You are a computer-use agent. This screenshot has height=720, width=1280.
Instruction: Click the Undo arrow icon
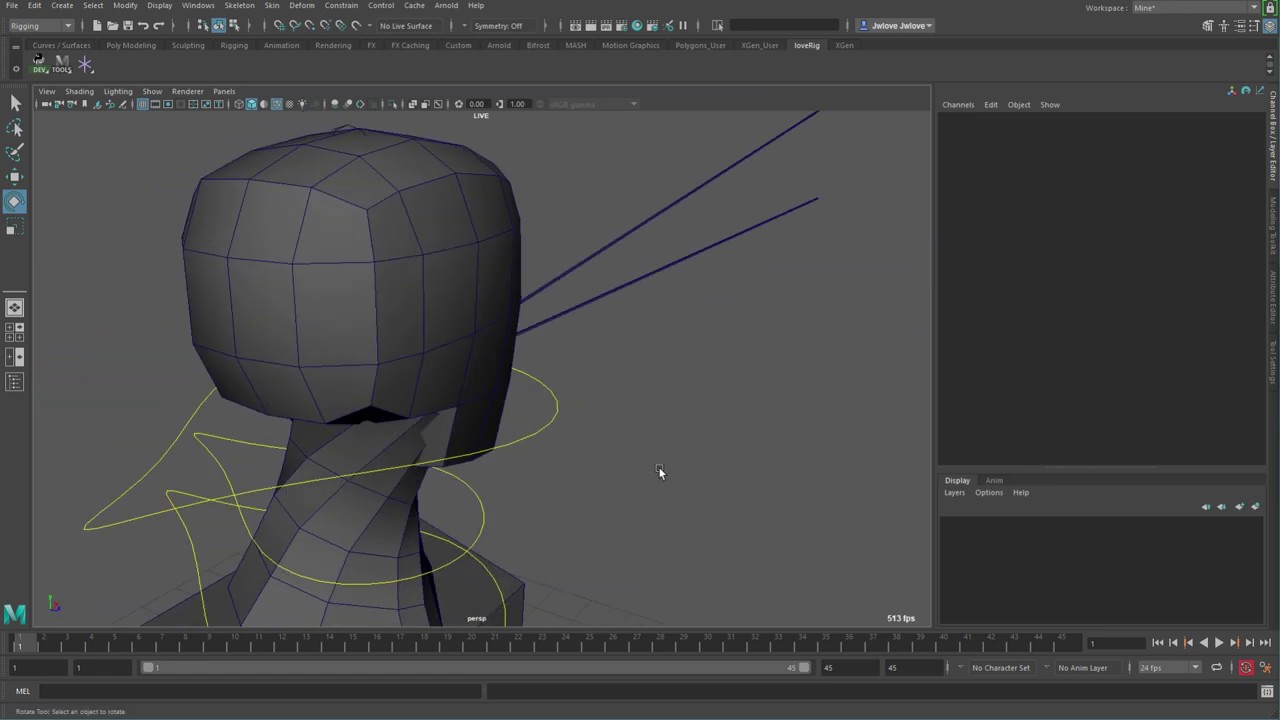(143, 25)
